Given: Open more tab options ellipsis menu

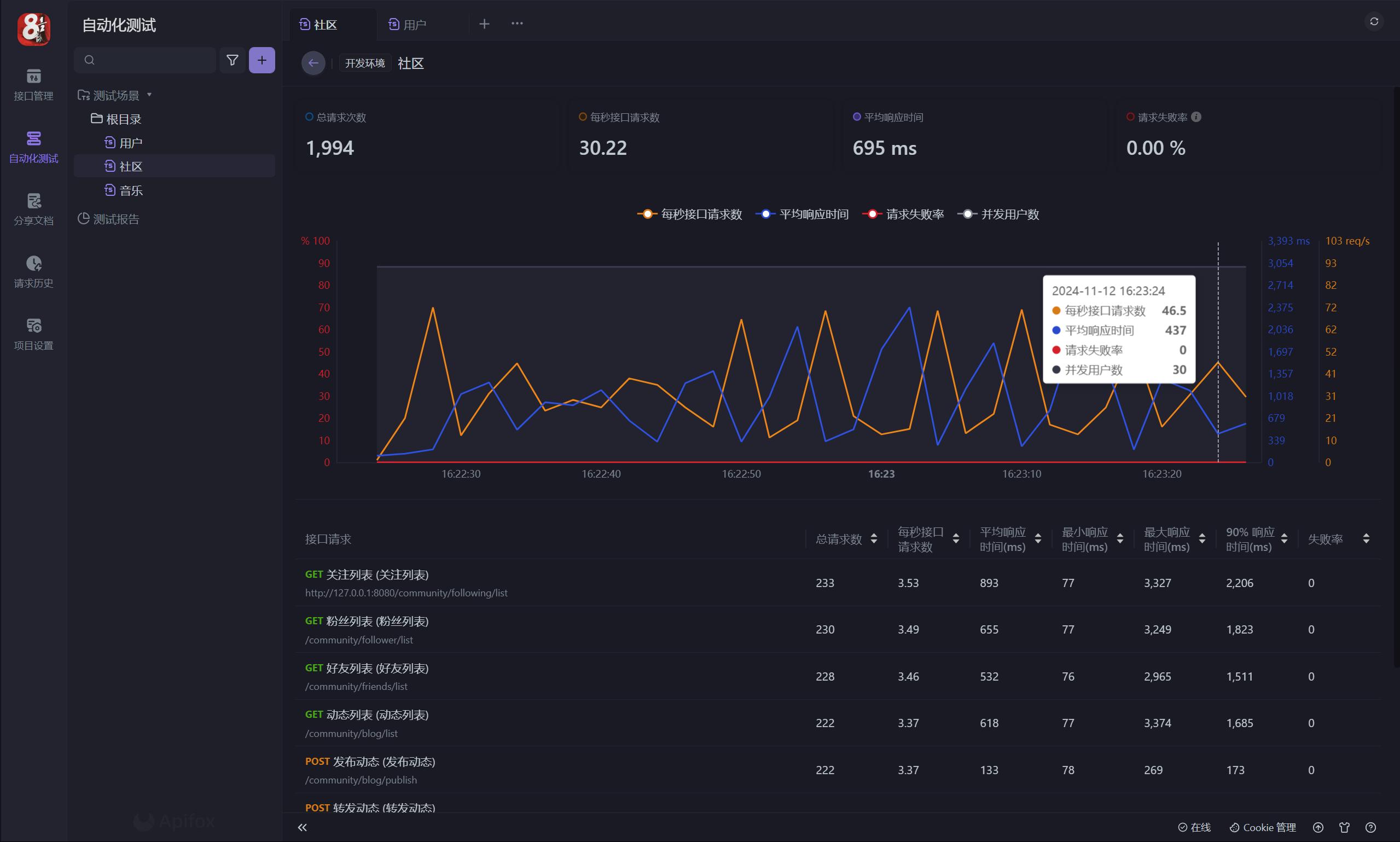Looking at the screenshot, I should (x=517, y=24).
